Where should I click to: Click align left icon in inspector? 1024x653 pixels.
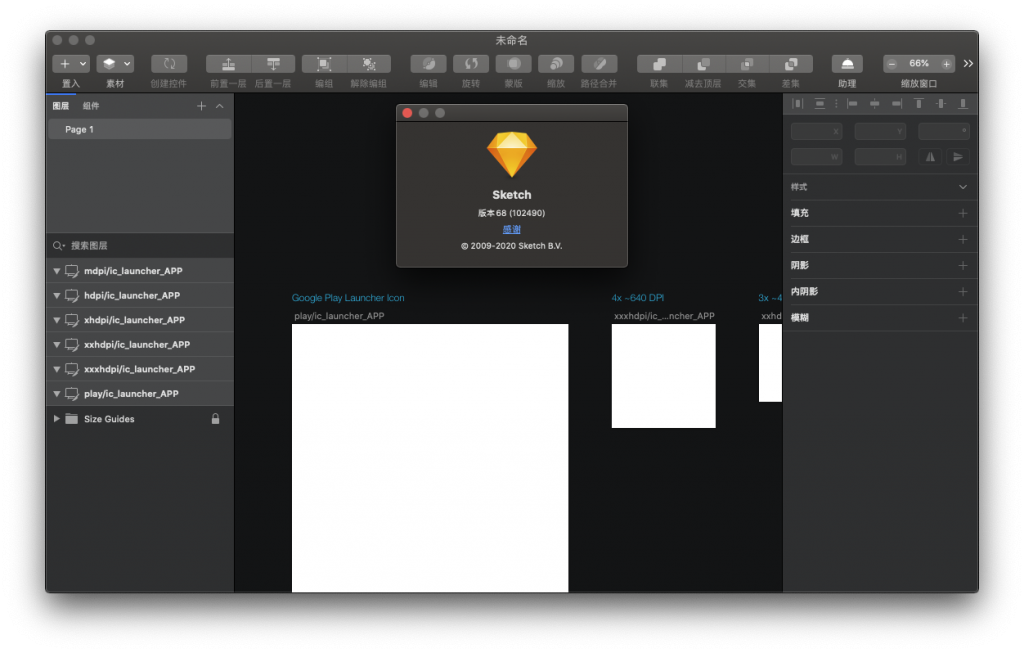852,104
